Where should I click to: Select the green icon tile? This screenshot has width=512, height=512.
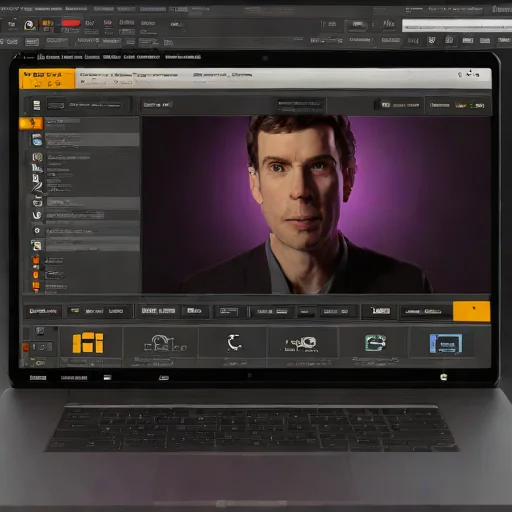(375, 343)
